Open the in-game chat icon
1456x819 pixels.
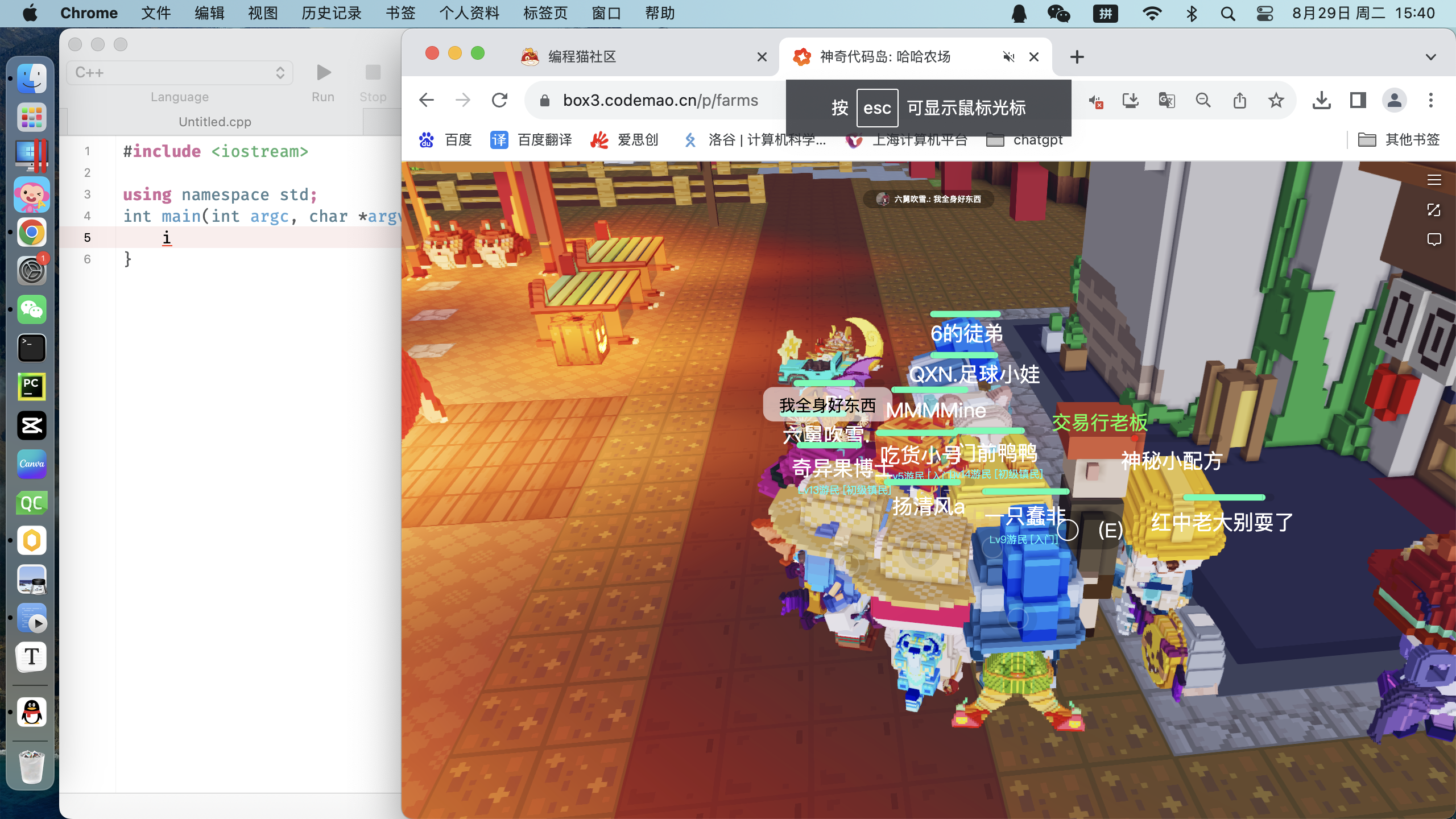(1434, 239)
